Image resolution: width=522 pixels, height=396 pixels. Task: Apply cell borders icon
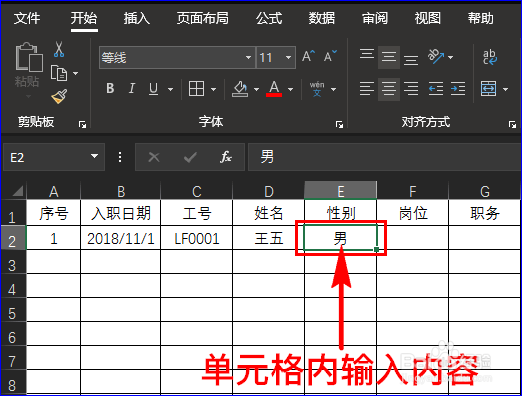pyautogui.click(x=196, y=89)
